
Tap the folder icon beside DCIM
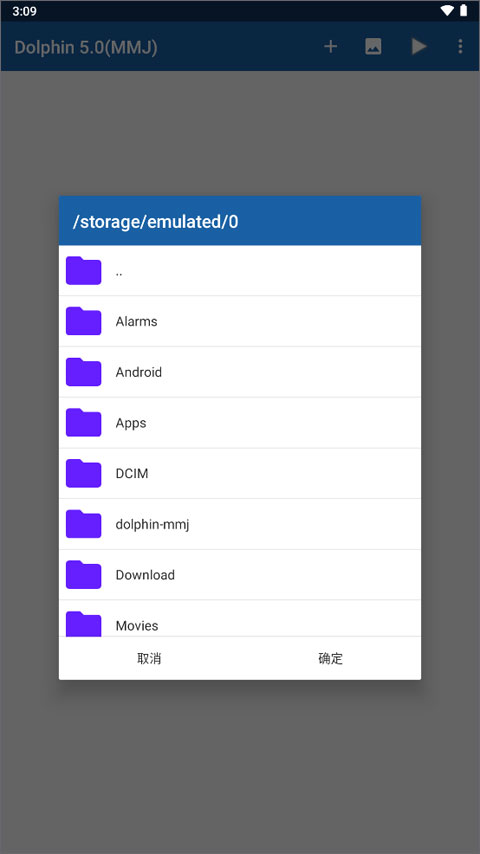(x=83, y=473)
